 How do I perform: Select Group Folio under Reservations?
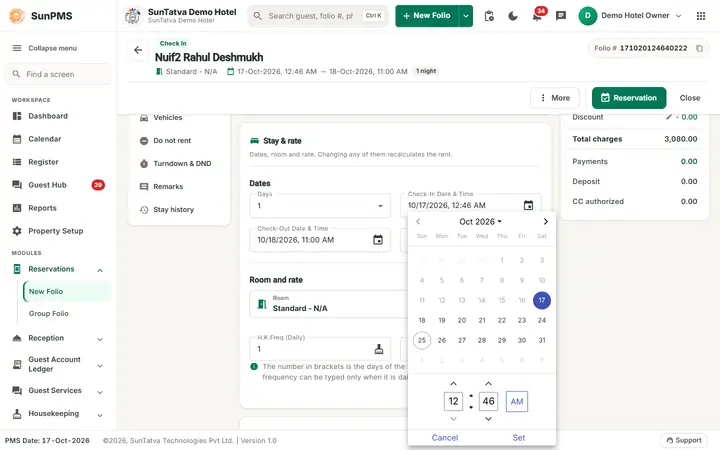pos(67,314)
